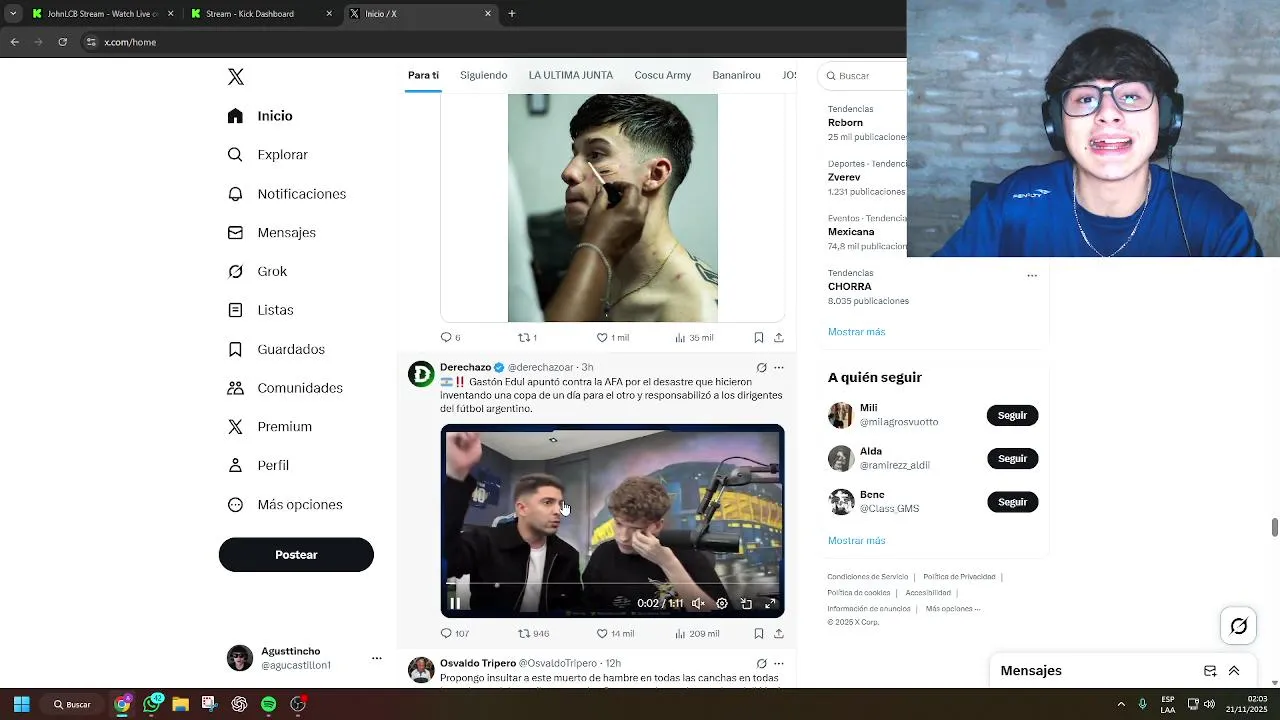Bookmark the Derechazo post

pyautogui.click(x=759, y=634)
